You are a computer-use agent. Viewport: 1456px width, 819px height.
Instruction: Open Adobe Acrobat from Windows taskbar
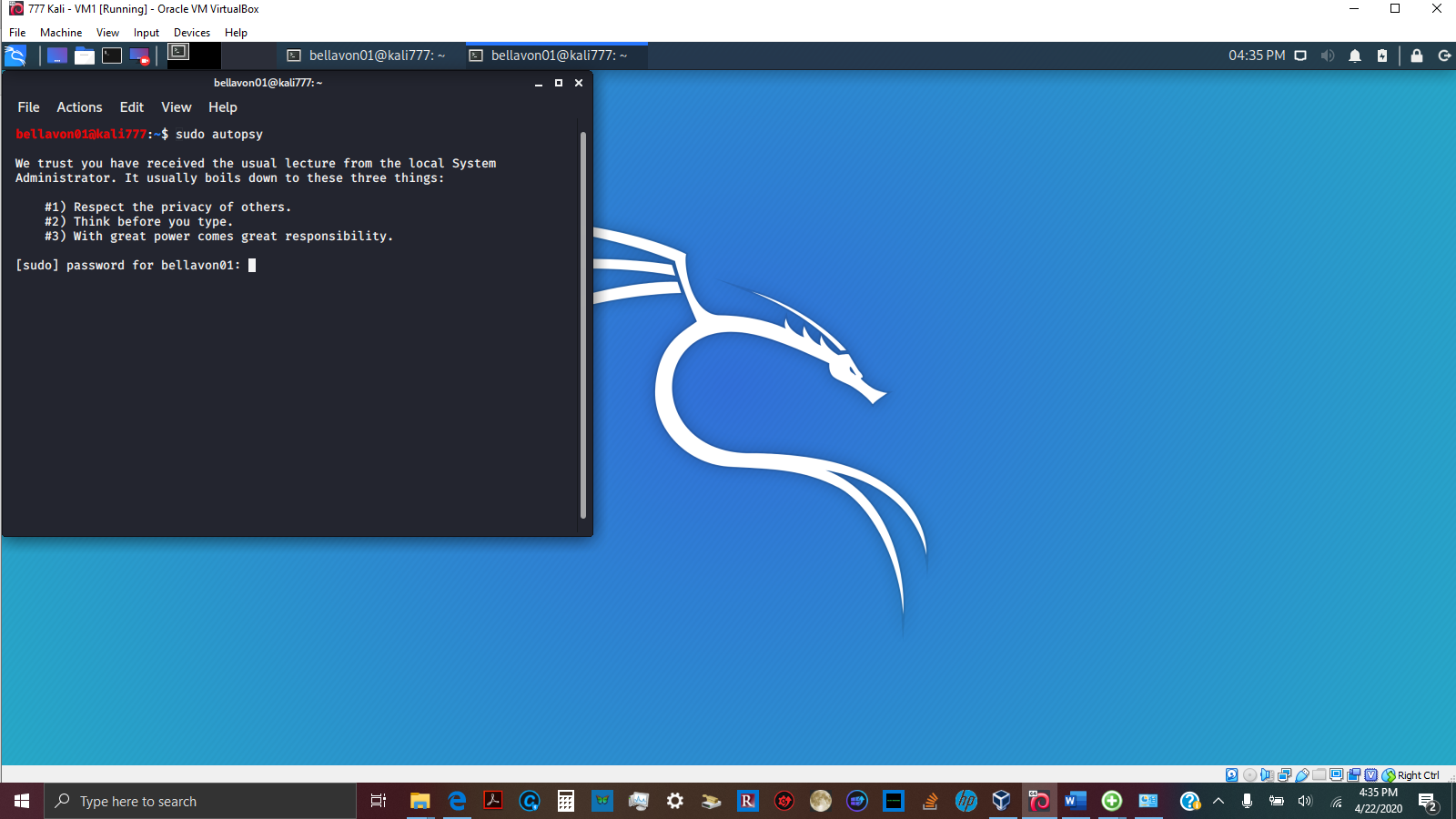(x=493, y=801)
